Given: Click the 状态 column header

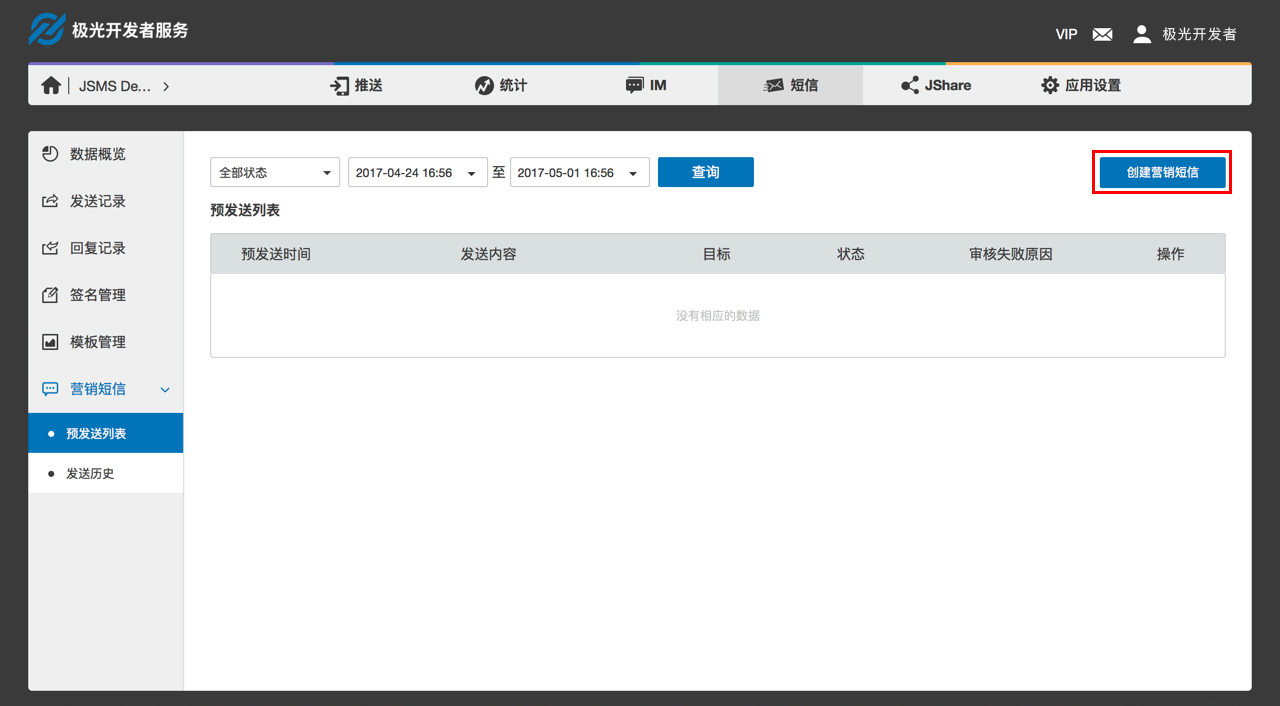Looking at the screenshot, I should pyautogui.click(x=851, y=254).
